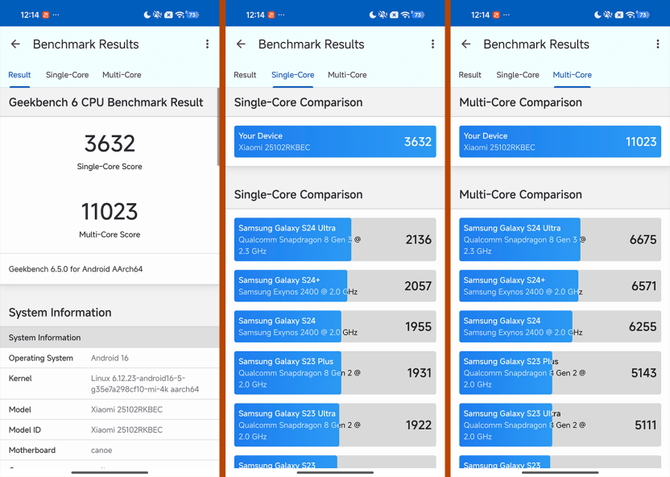Tap back arrow on Single-Core Comparison screen
The width and height of the screenshot is (670, 477).
pos(240,44)
